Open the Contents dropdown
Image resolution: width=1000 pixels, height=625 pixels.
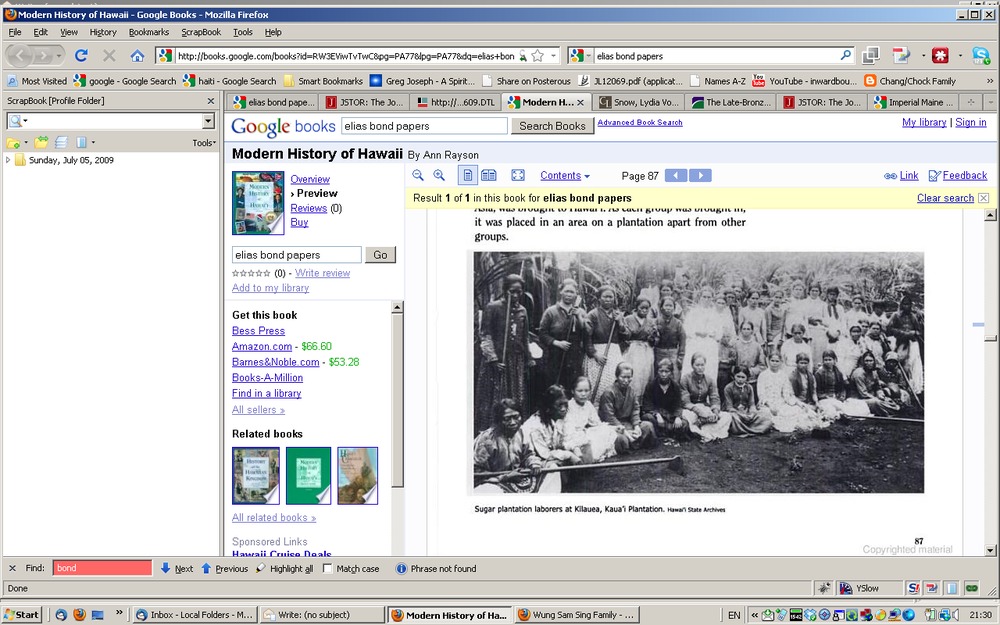[x=564, y=175]
